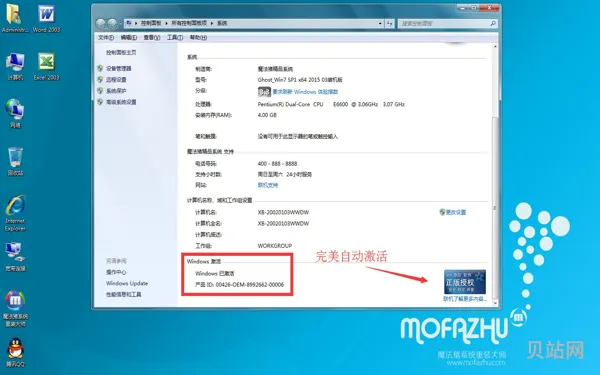Minimize the System window
This screenshot has width=600, height=375.
click(462, 7)
